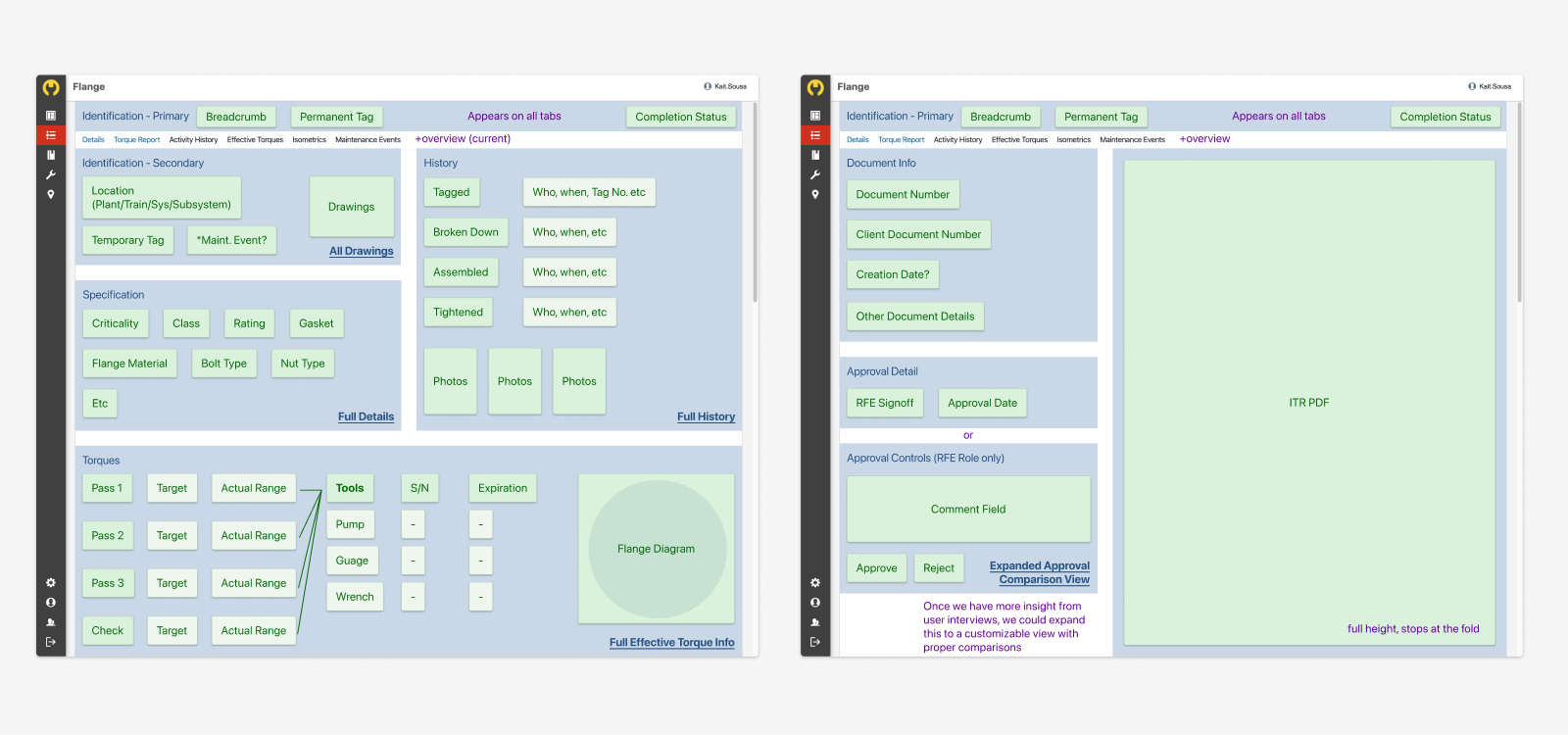The height and width of the screenshot is (735, 1568).
Task: Click the logout icon in the left mockup sidebar
Action: (51, 642)
